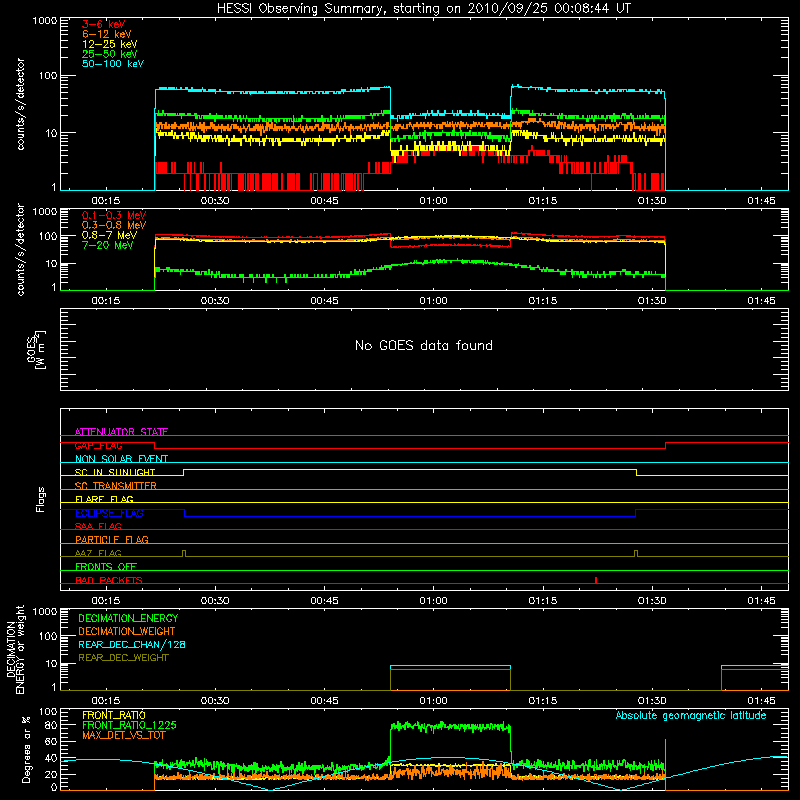Select the GAP_FLAG label
Screen dimensions: 800x800
(98, 445)
